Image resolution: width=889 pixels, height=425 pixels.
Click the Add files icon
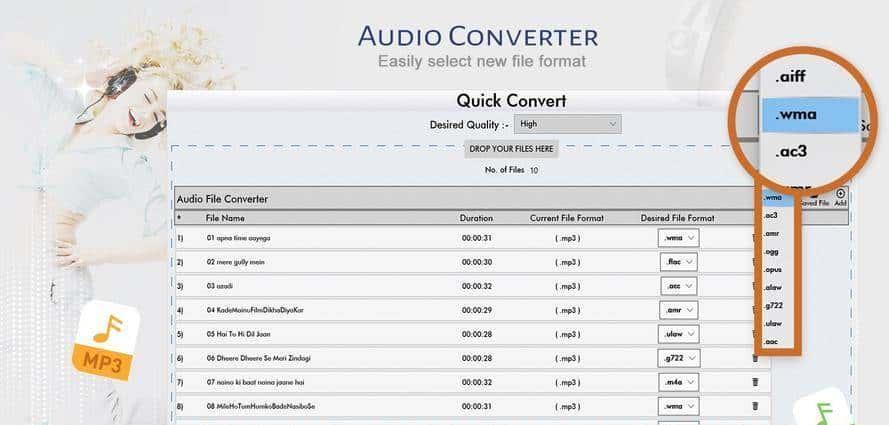click(840, 196)
